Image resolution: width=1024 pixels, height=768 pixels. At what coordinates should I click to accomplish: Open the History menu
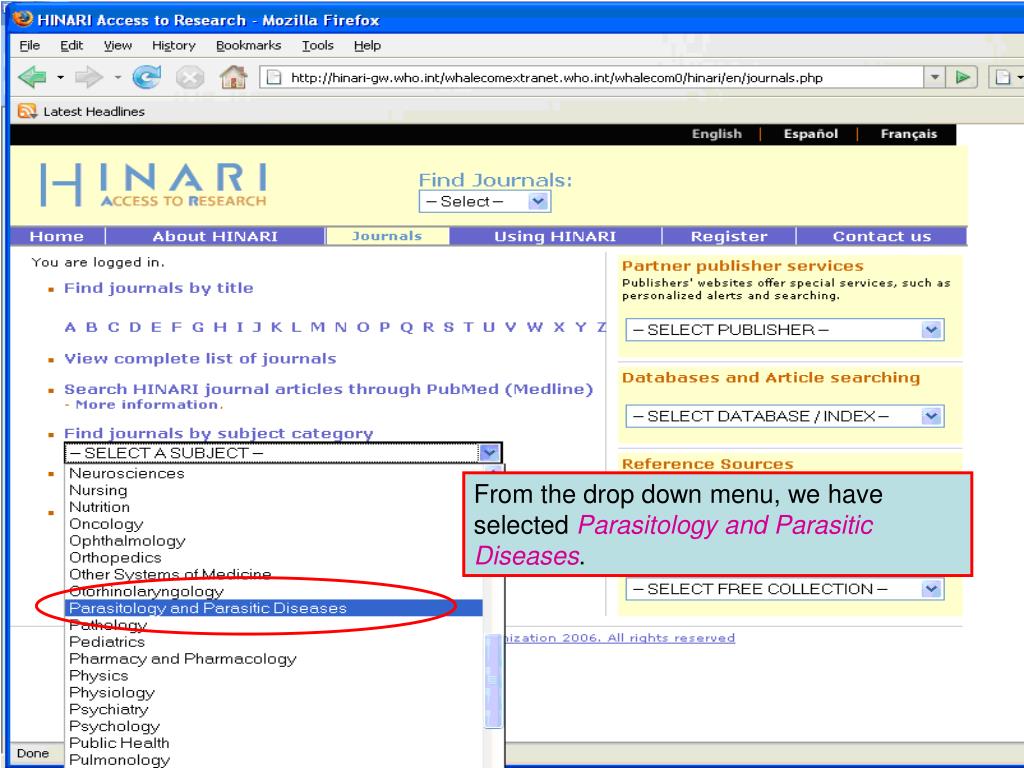[x=174, y=45]
